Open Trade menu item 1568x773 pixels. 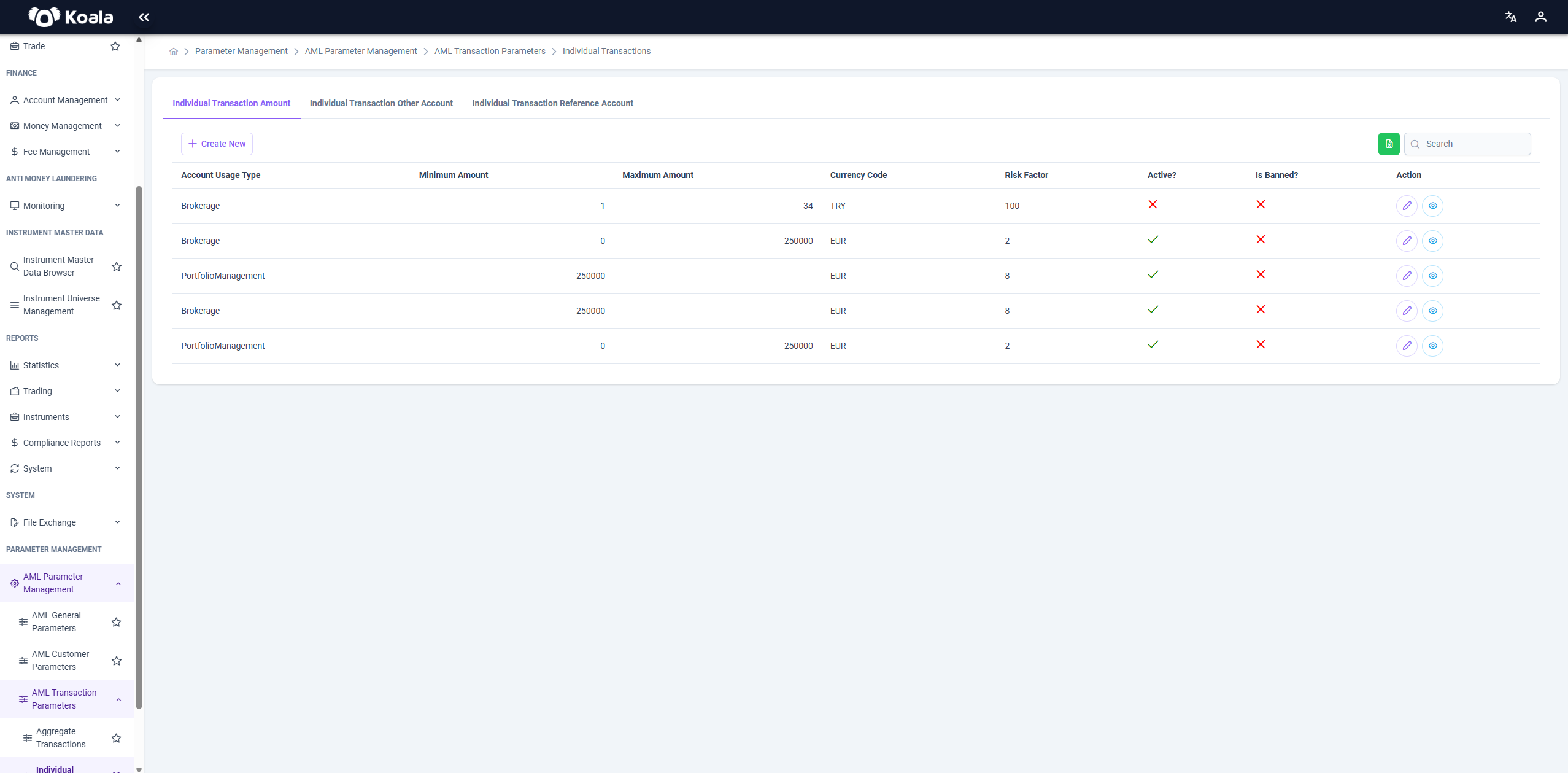click(x=34, y=46)
